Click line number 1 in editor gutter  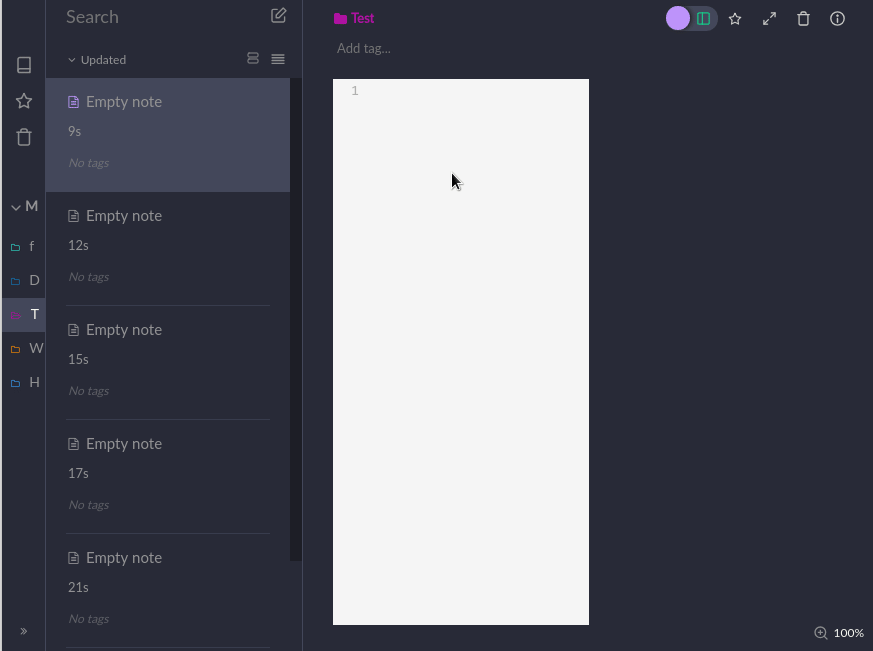click(355, 91)
